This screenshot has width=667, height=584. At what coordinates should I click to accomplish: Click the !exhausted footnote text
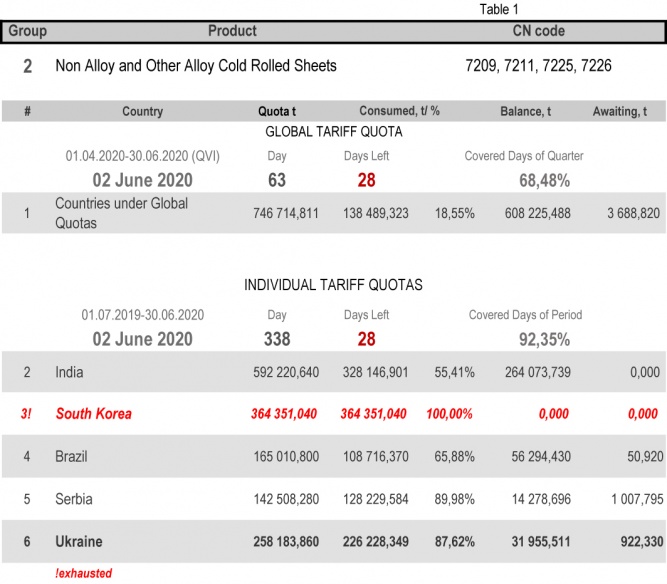tap(83, 573)
